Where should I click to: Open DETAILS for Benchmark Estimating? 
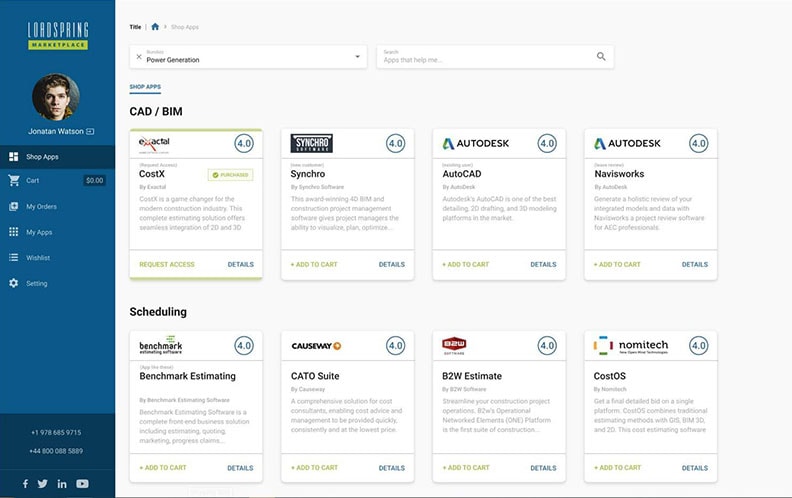pyautogui.click(x=240, y=468)
